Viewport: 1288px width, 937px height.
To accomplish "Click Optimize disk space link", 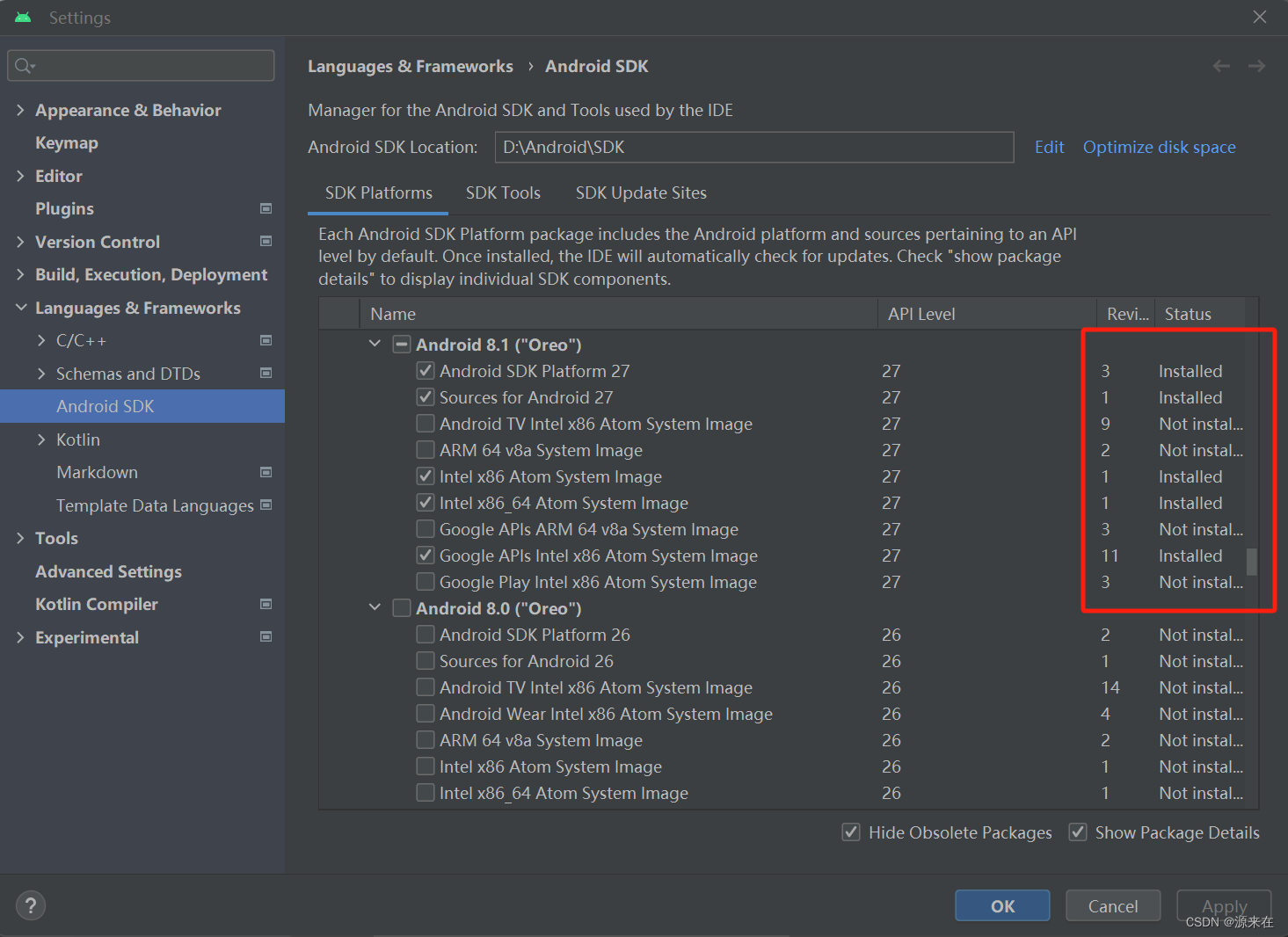I will [x=1159, y=147].
